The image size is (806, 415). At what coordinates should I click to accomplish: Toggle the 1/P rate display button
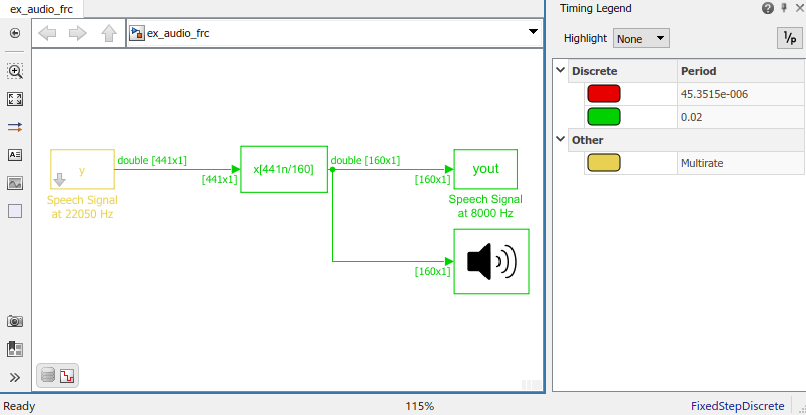point(789,38)
